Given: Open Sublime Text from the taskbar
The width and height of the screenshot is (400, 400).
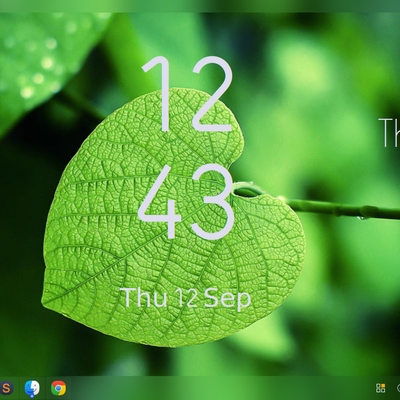Looking at the screenshot, I should pos(6,388).
